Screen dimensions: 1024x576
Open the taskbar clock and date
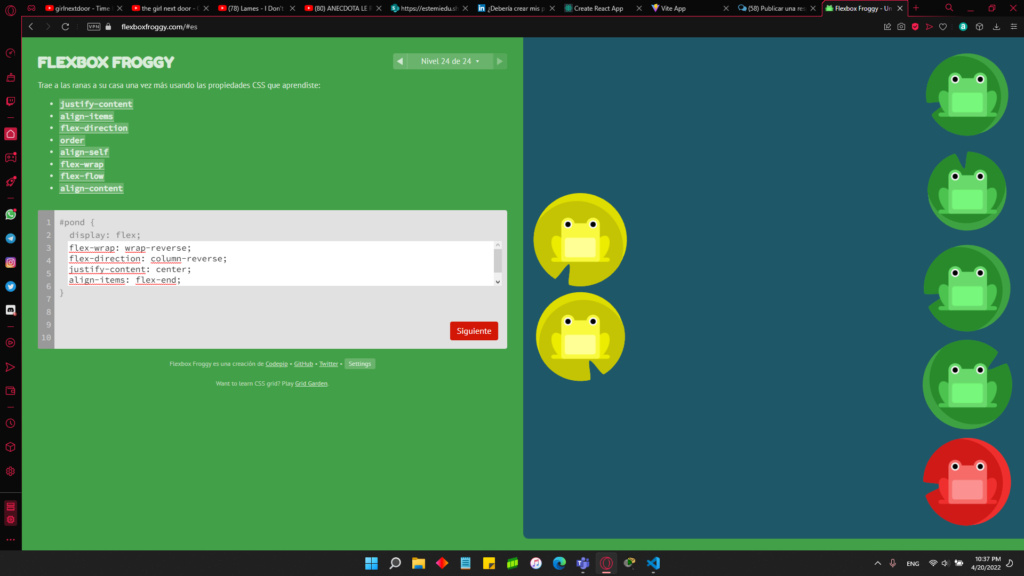[x=986, y=563]
